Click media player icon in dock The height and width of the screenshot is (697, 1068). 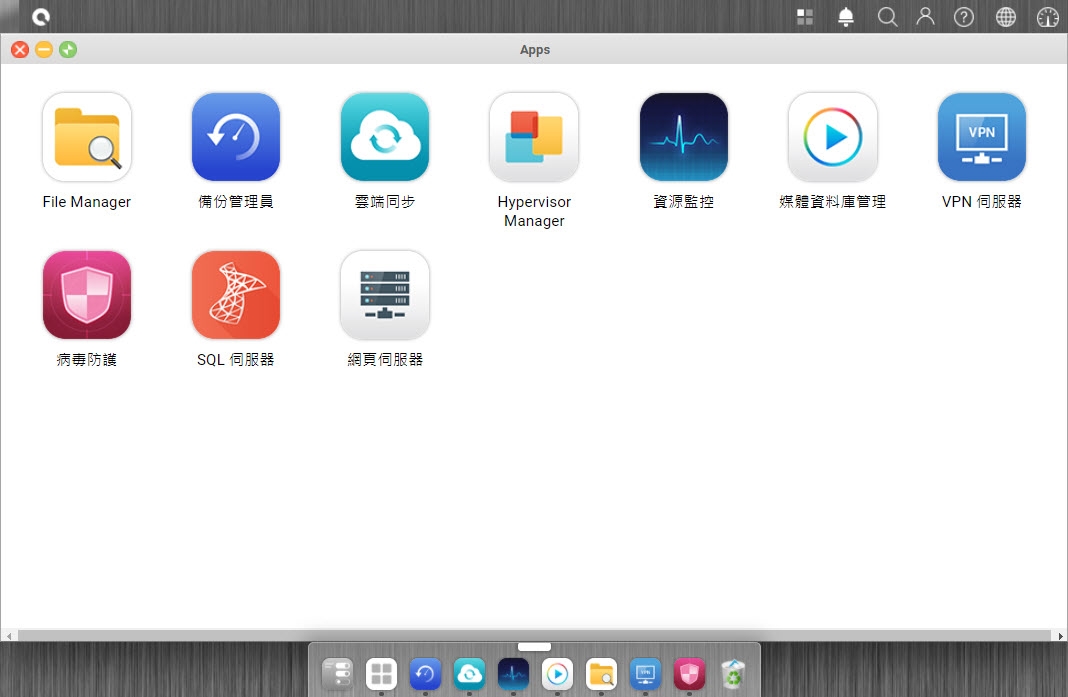pyautogui.click(x=557, y=674)
